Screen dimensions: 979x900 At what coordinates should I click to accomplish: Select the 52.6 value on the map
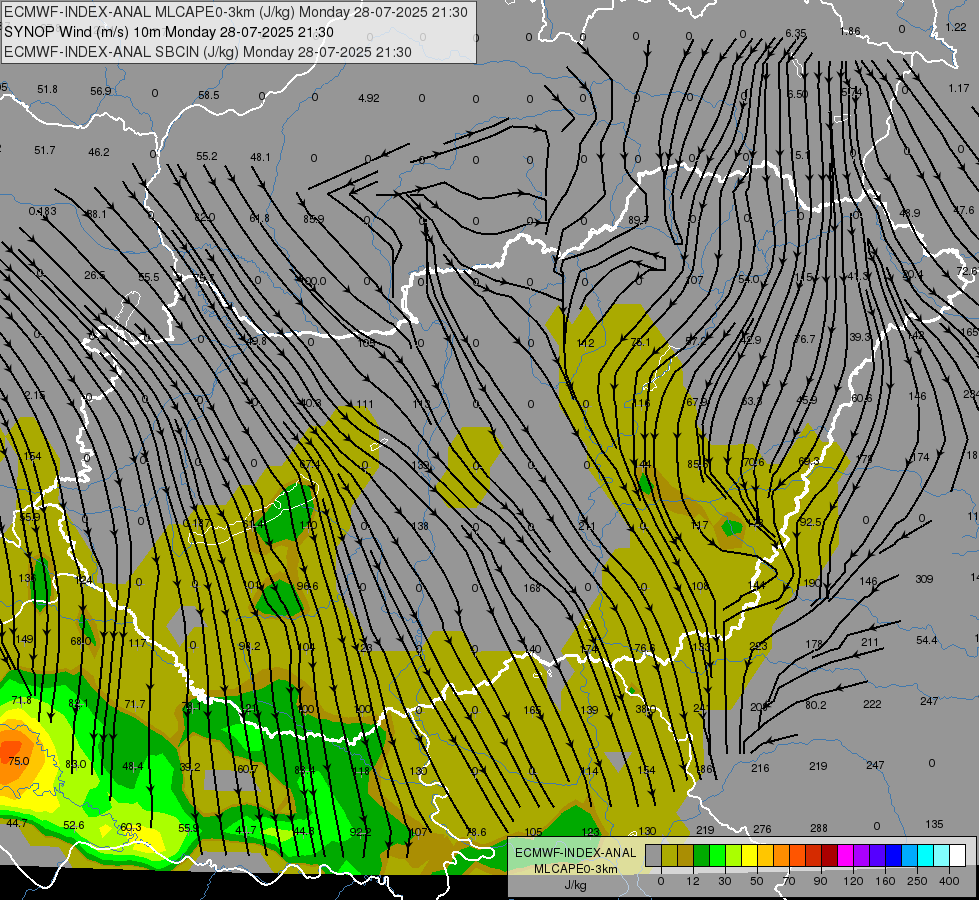(74, 826)
